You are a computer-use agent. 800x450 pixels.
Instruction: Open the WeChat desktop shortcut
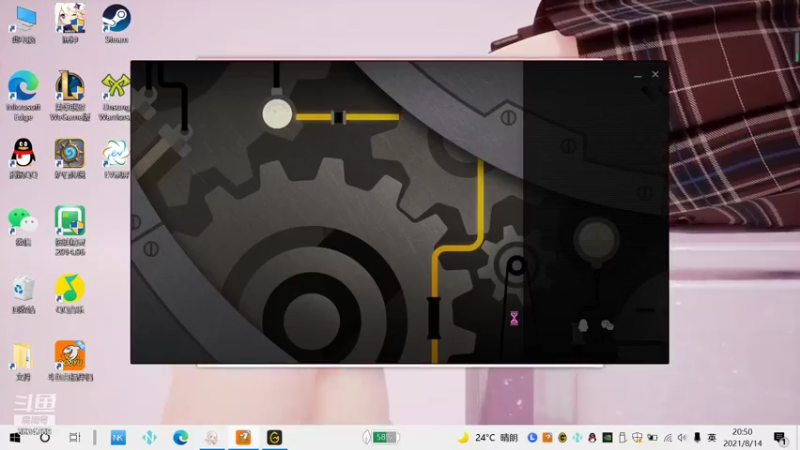pos(23,226)
